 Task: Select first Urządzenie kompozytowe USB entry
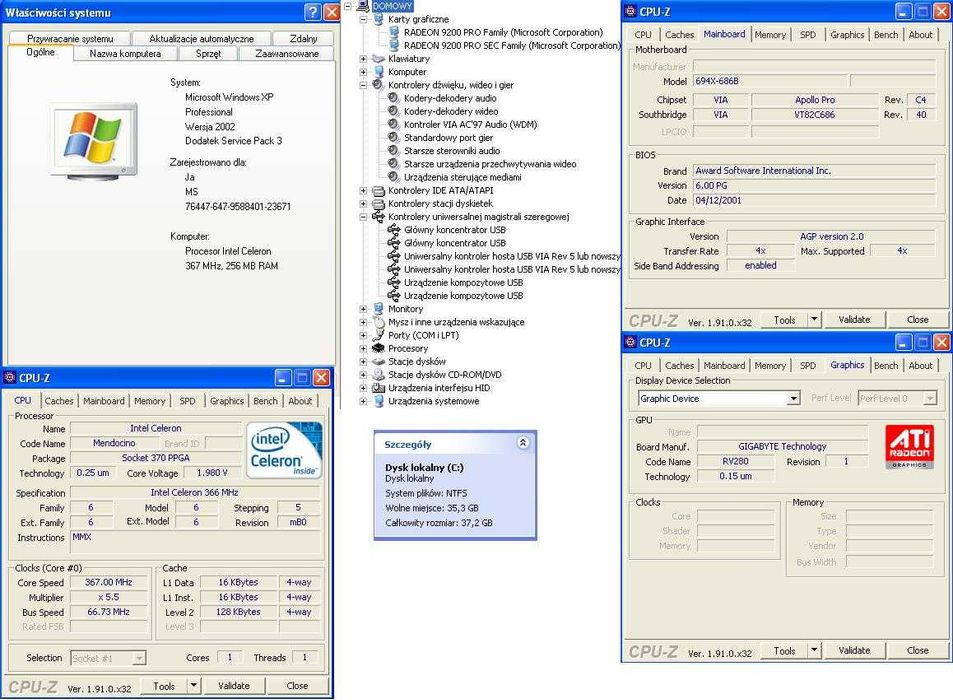(x=463, y=283)
